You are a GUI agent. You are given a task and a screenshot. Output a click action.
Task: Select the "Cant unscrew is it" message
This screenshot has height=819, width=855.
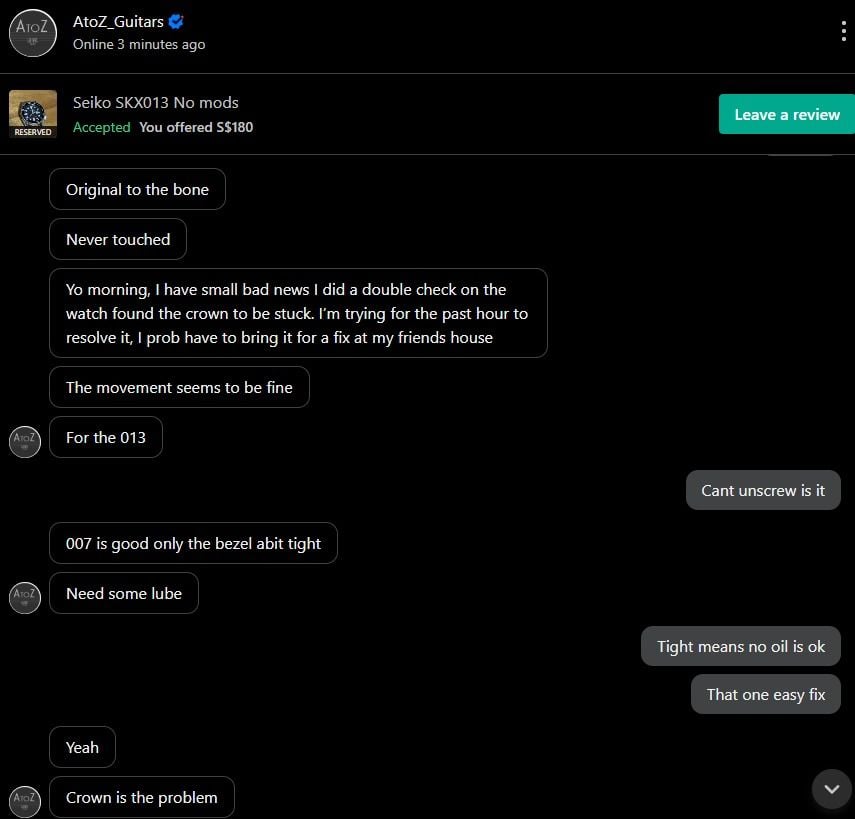763,490
